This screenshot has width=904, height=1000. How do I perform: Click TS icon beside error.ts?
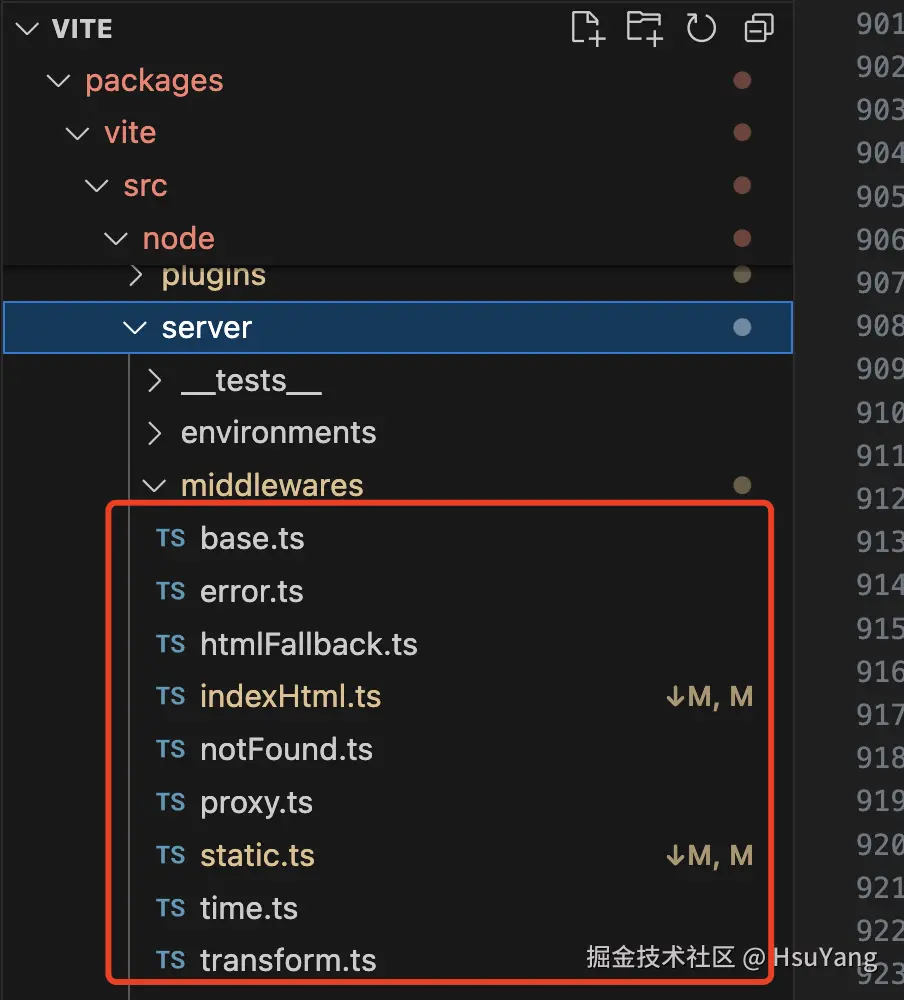click(171, 591)
